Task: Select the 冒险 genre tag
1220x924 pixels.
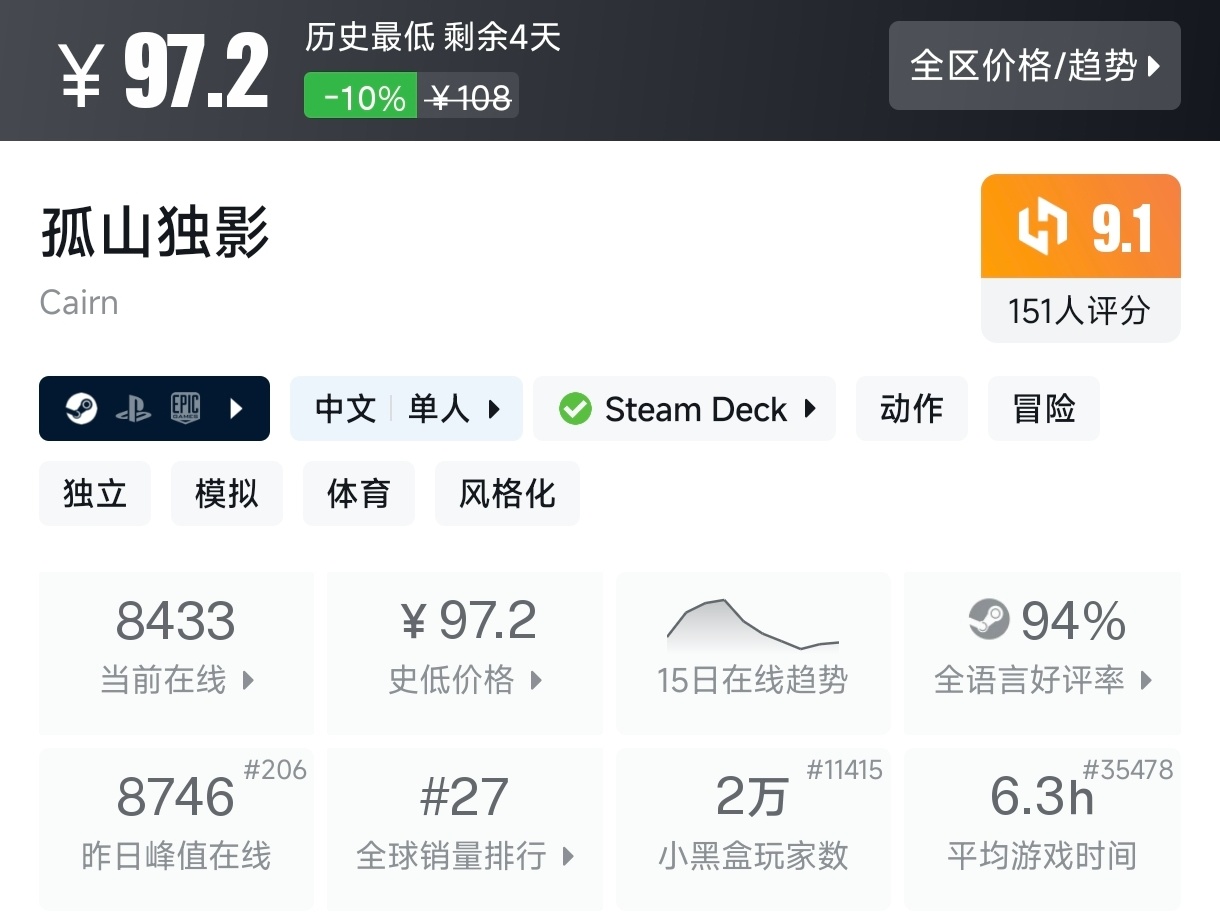Action: coord(1043,409)
